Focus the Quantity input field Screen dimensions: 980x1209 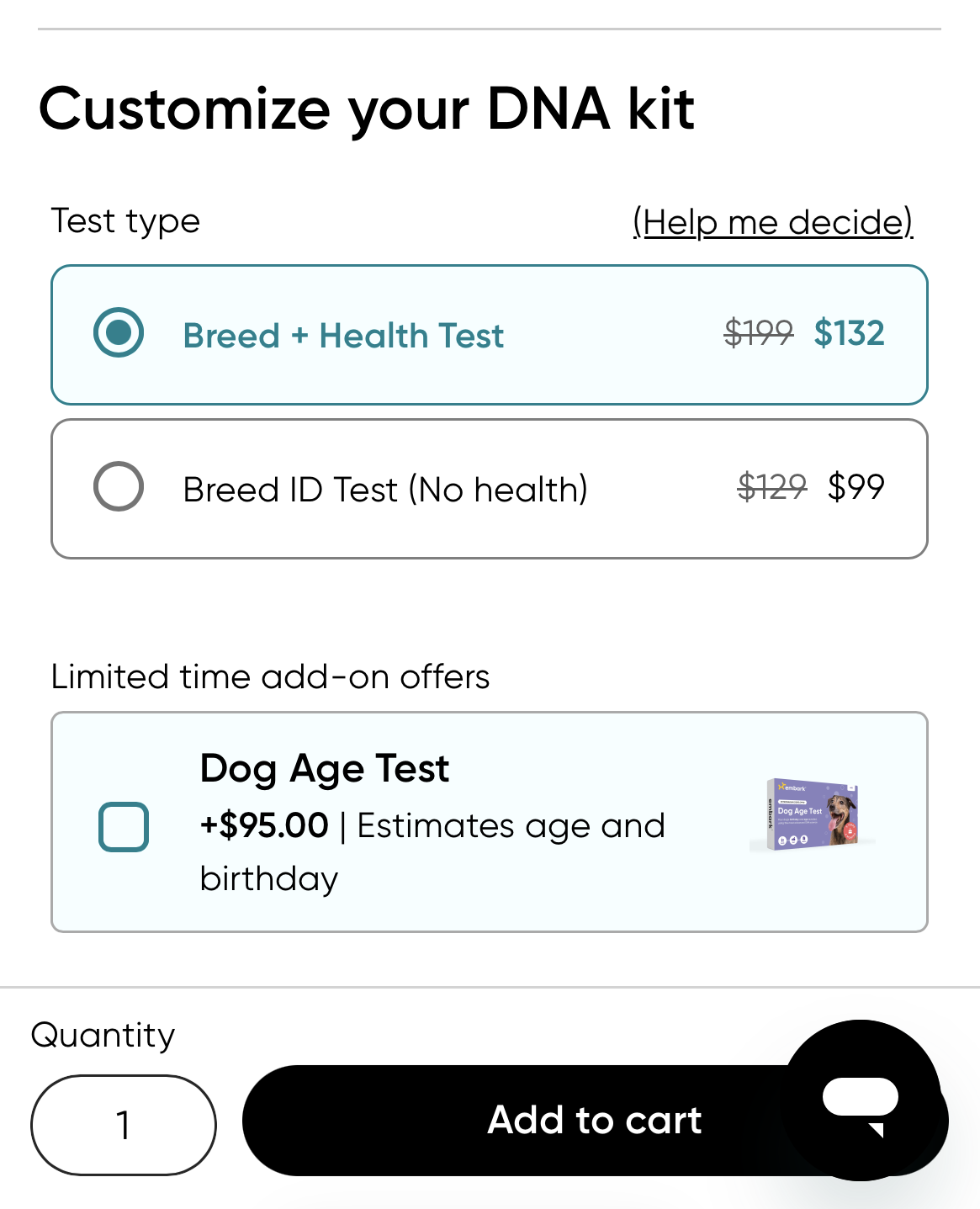[124, 1125]
